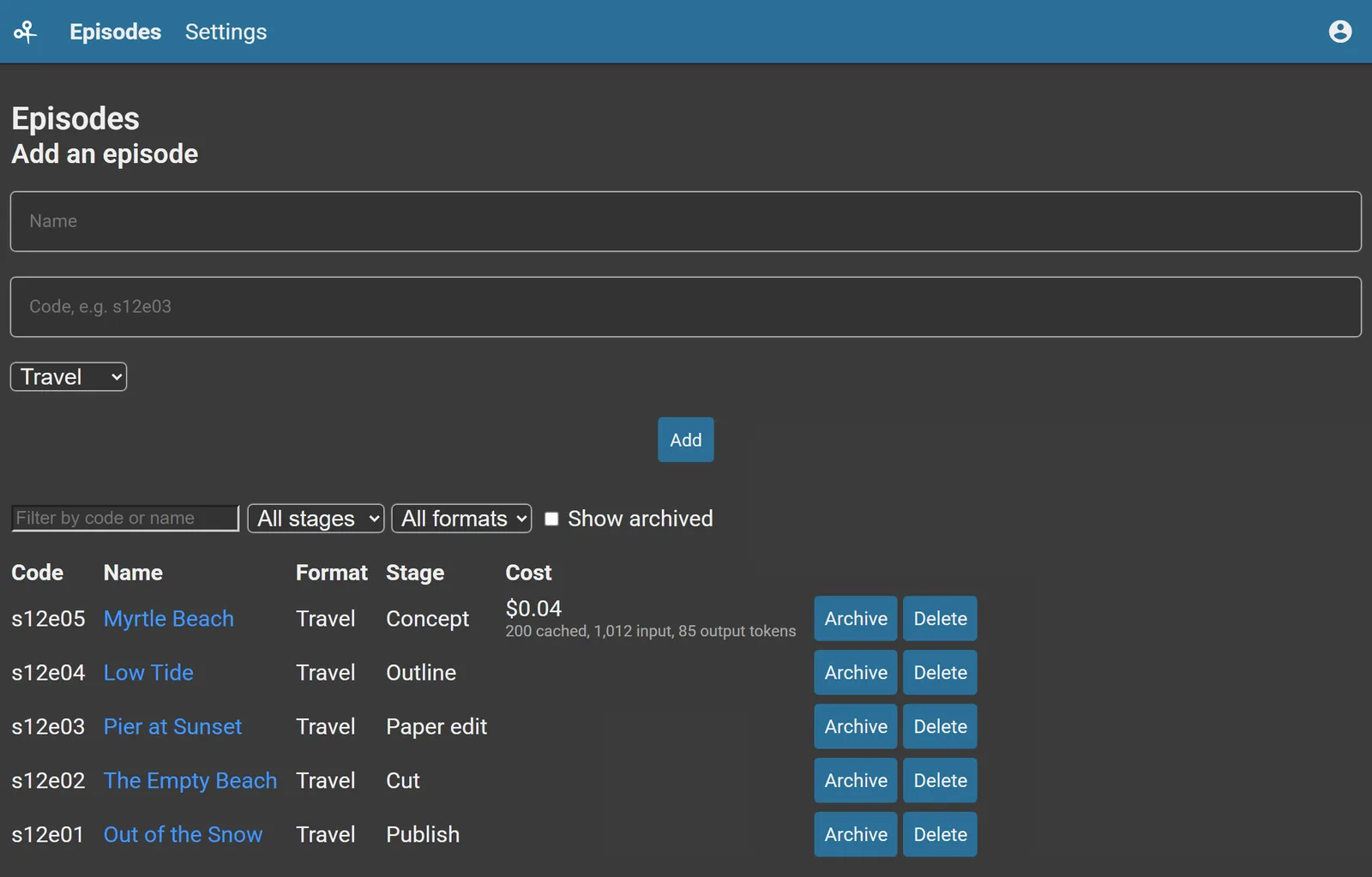The width and height of the screenshot is (1372, 877).
Task: Open the user account icon
Action: point(1339,32)
